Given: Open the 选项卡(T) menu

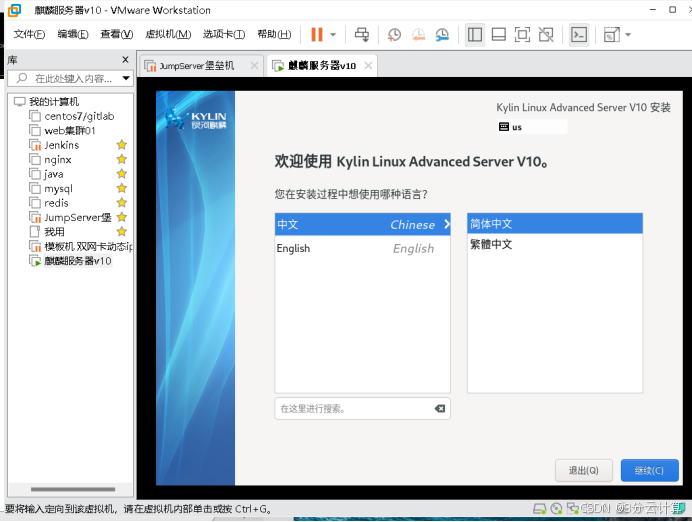Looking at the screenshot, I should click(x=224, y=34).
